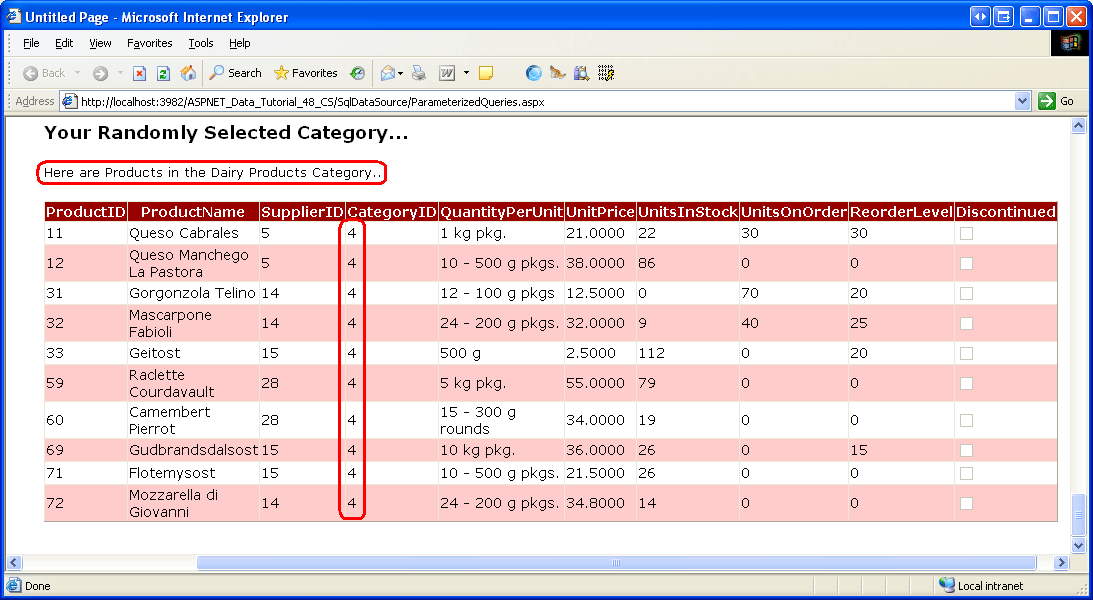This screenshot has height=600, width=1093.
Task: Expand the address bar dropdown arrow
Action: point(1022,101)
